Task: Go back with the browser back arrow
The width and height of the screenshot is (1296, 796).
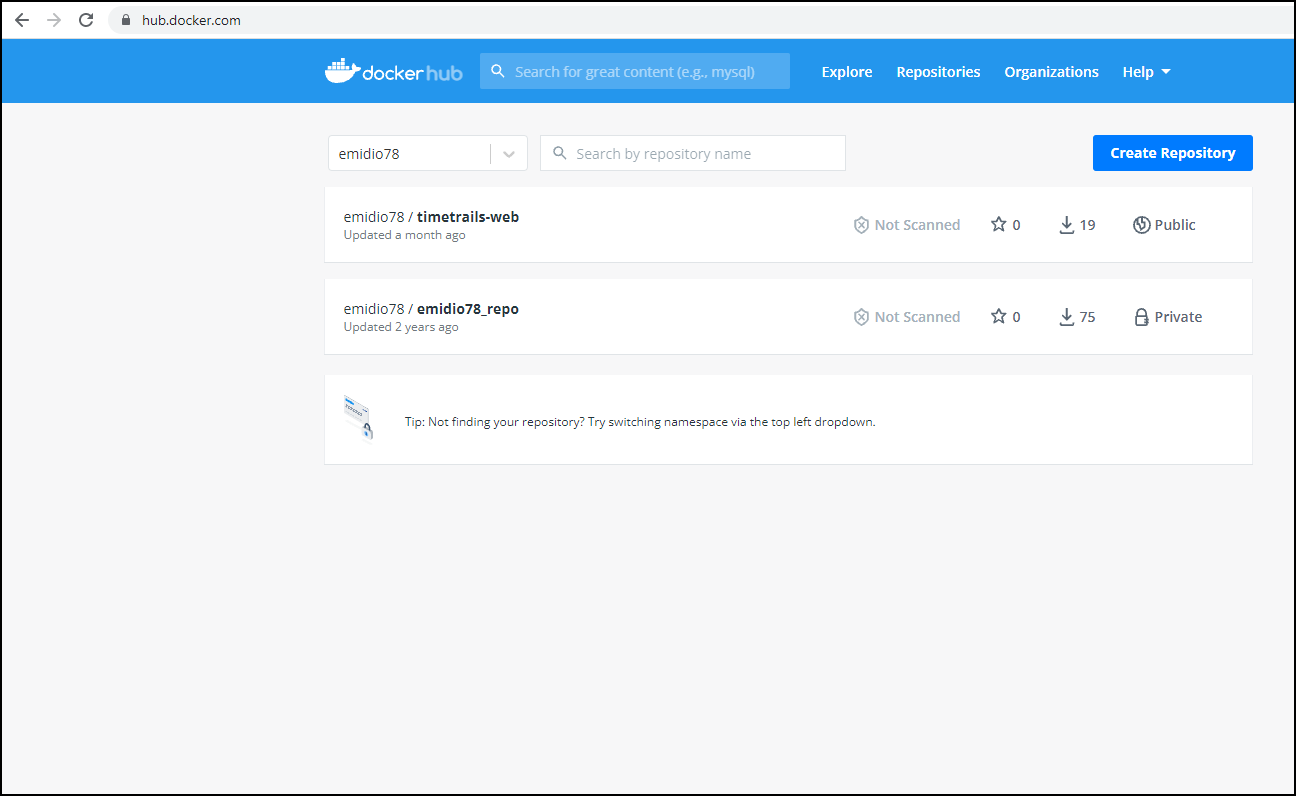Action: pos(22,20)
